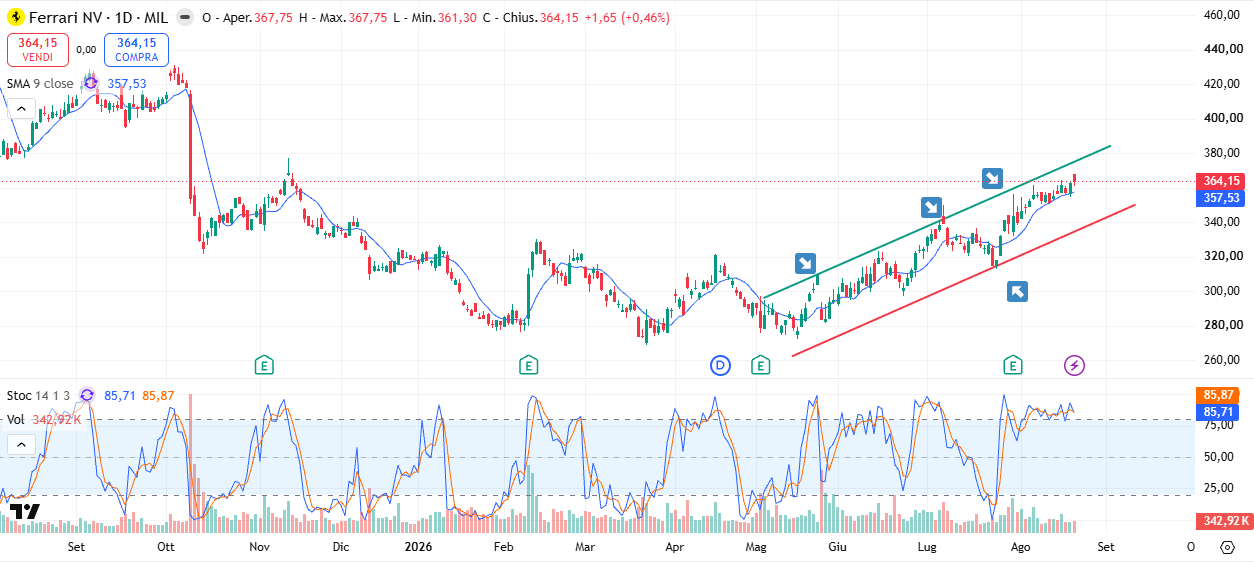This screenshot has height=563, width=1254.
Task: Open earnings marker nearest the Mag label
Action: pyautogui.click(x=761, y=365)
